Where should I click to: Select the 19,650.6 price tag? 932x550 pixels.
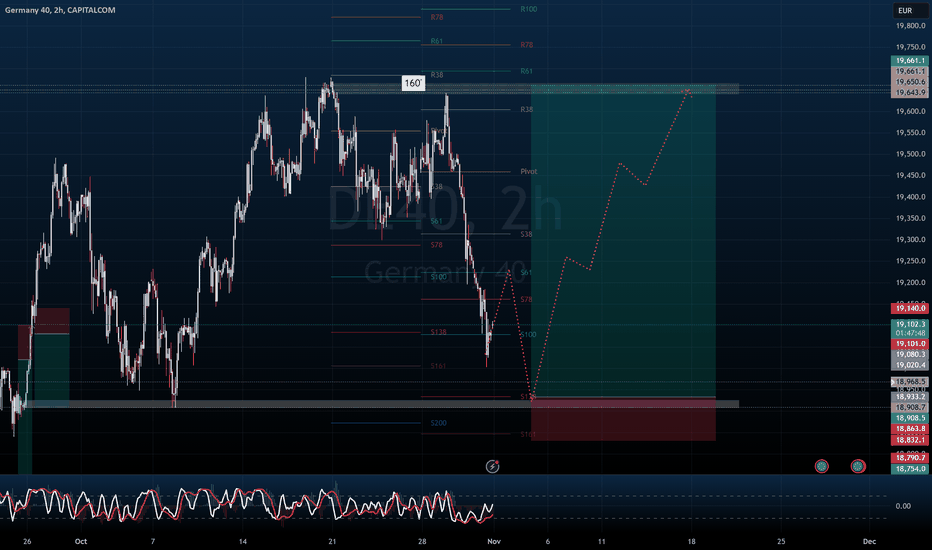pos(909,82)
